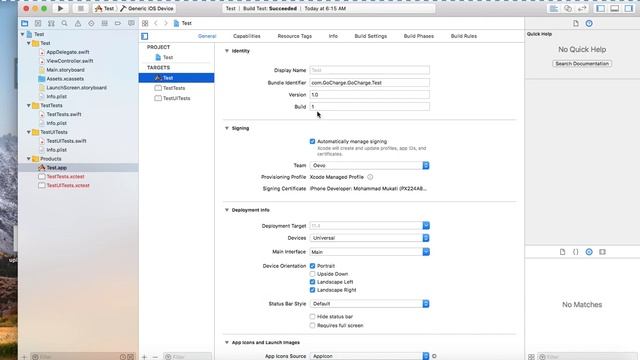Uncheck Landscape Right orientation
640x360 pixels.
[x=312, y=290]
